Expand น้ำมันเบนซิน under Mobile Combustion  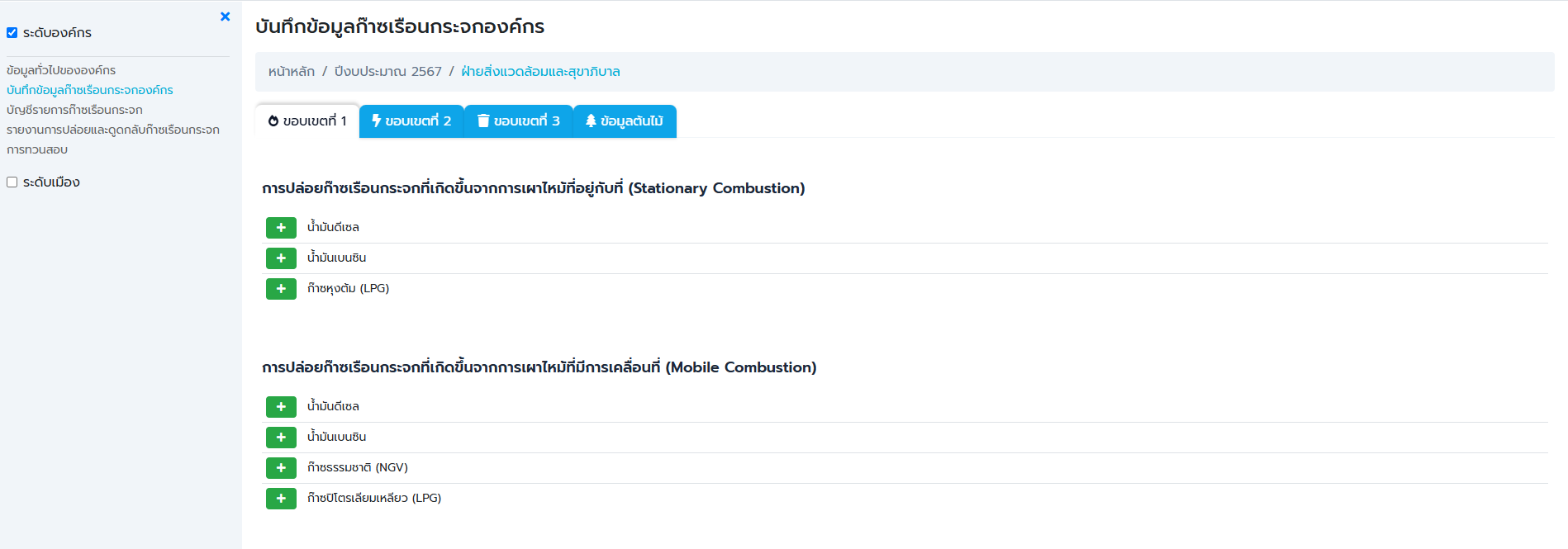tap(281, 438)
